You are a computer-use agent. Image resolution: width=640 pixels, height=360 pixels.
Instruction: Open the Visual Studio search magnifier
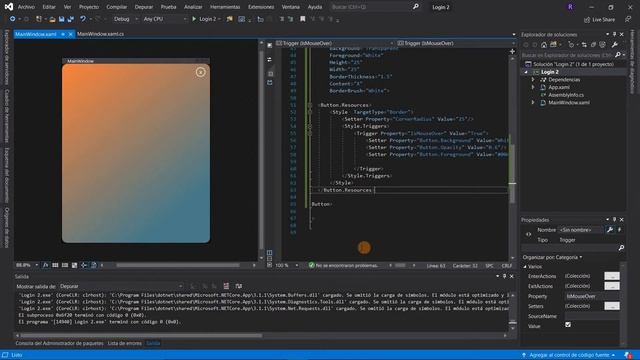[416, 7]
